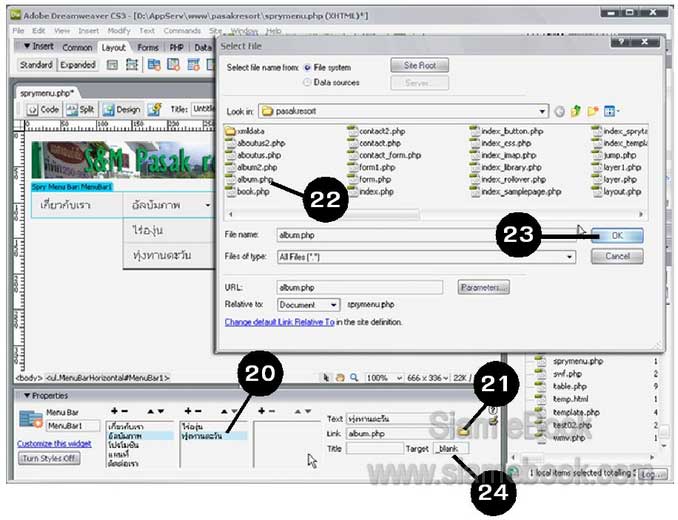The width and height of the screenshot is (678, 520).
Task: Insert Spry Accordion icon in Layout bar
Action: 193,65
